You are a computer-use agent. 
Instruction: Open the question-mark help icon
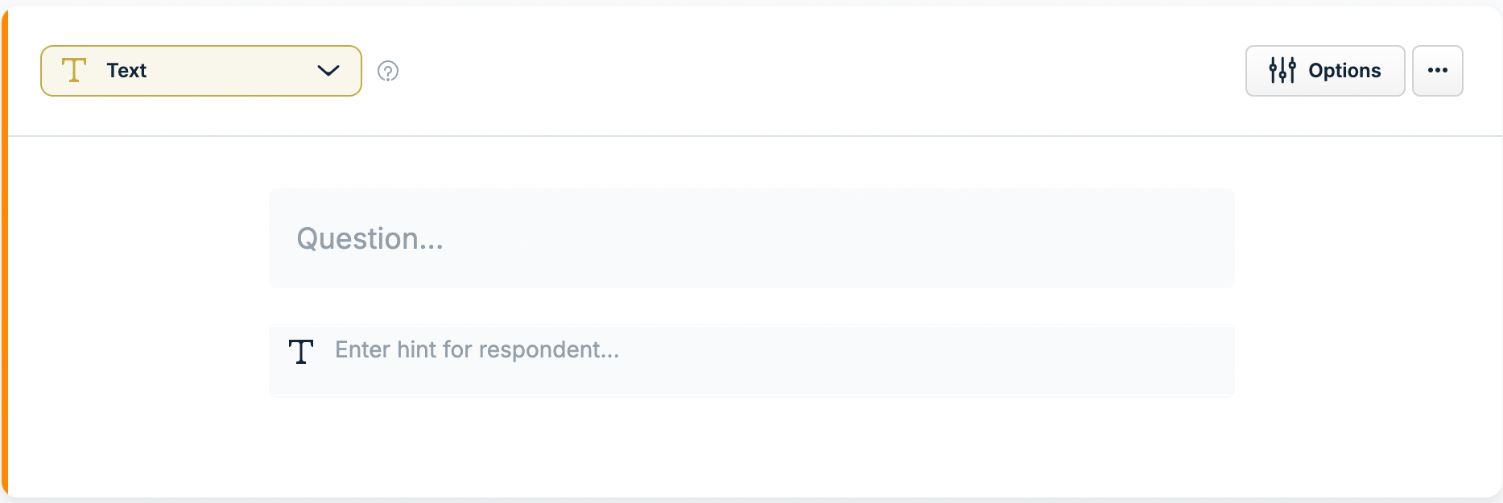(388, 71)
